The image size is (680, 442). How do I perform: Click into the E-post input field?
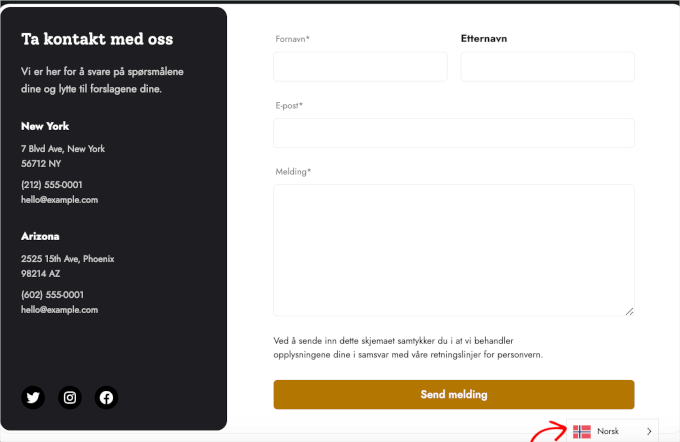tap(453, 133)
